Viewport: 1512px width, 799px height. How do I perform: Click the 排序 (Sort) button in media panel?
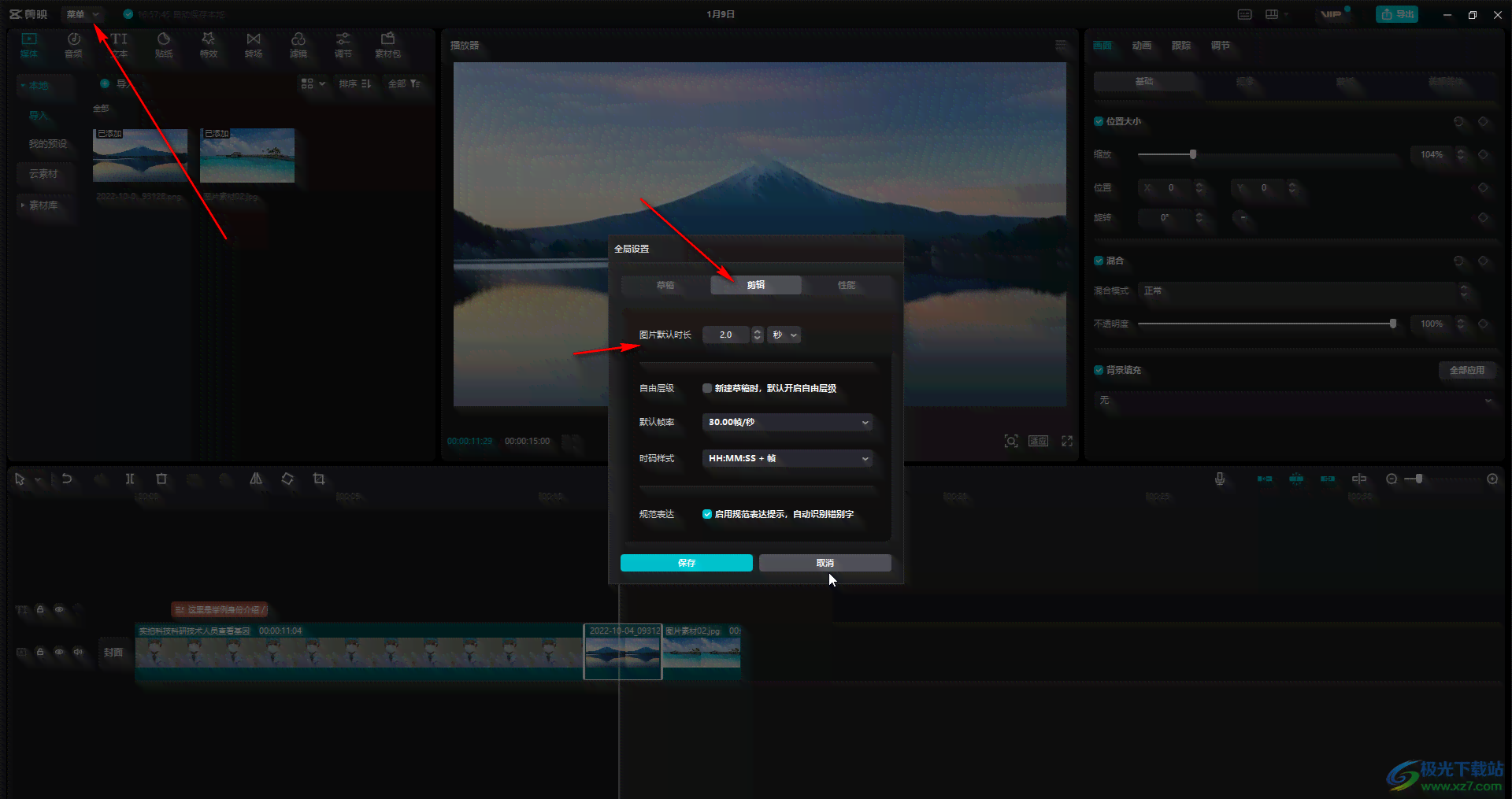(x=355, y=83)
